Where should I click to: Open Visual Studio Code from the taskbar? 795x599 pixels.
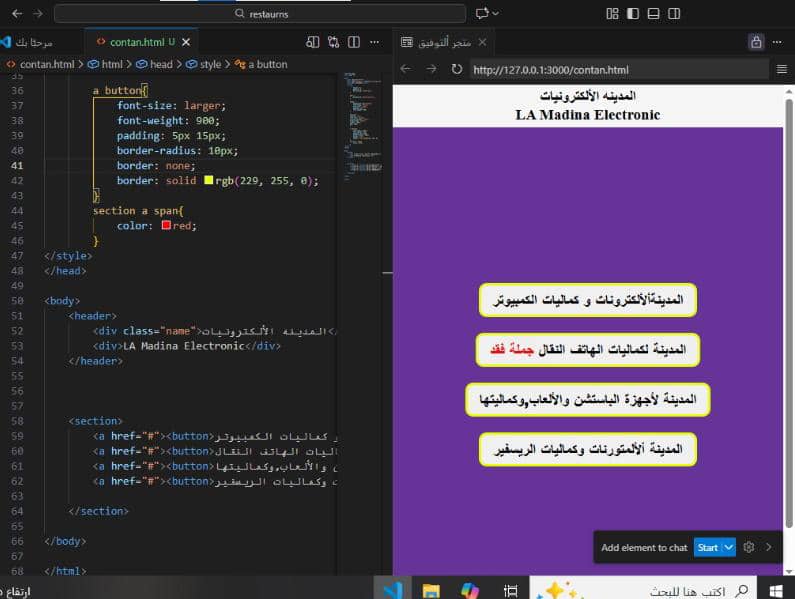coord(392,589)
